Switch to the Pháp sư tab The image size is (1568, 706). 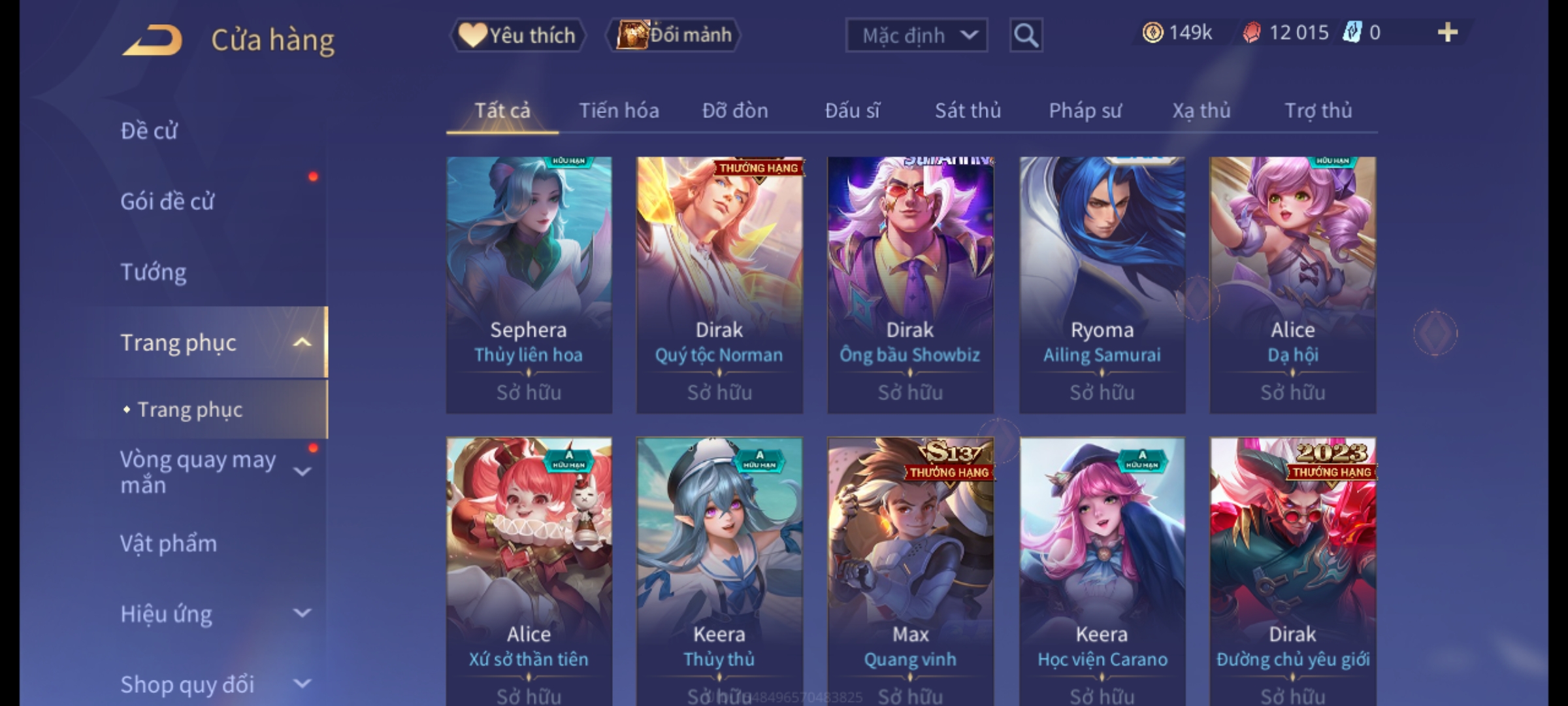point(1085,110)
